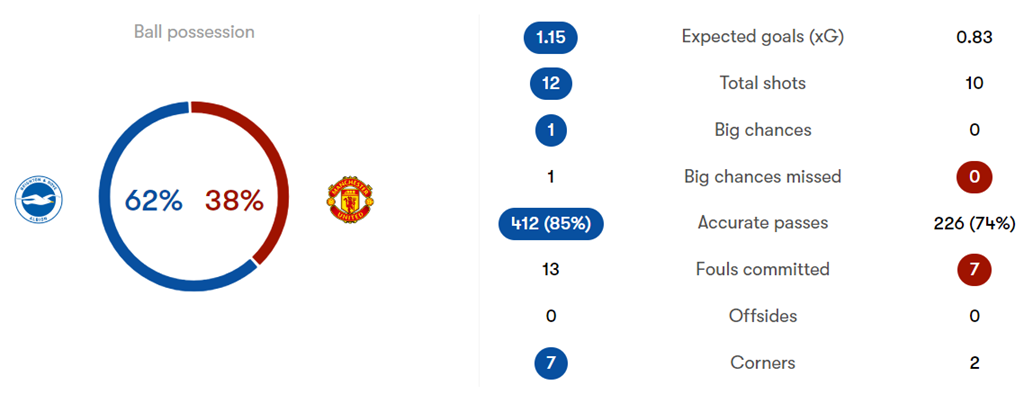Click the Expected goals (xG) label
1024x403 pixels.
pos(762,37)
